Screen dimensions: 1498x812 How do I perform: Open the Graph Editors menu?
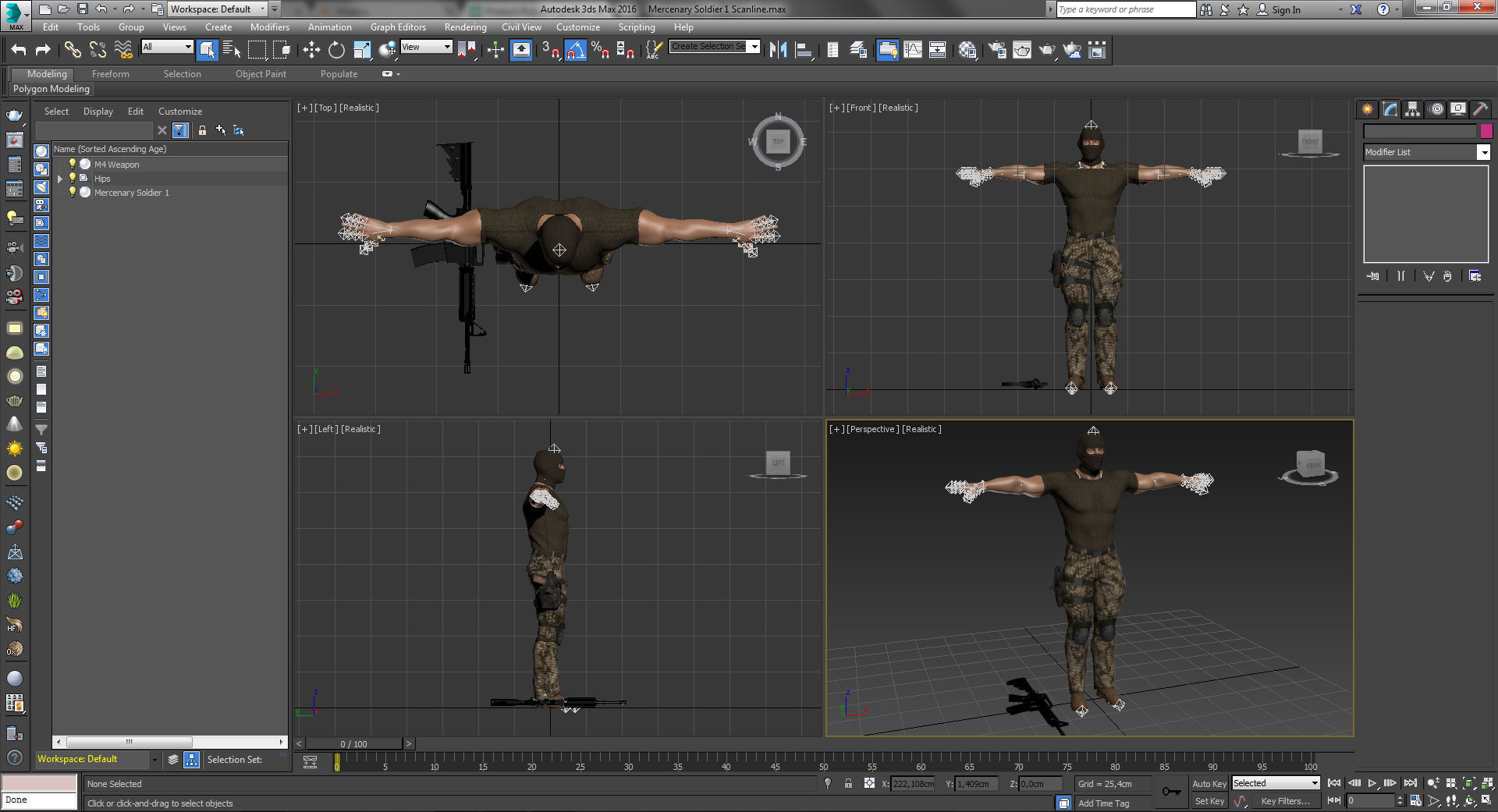[x=398, y=27]
